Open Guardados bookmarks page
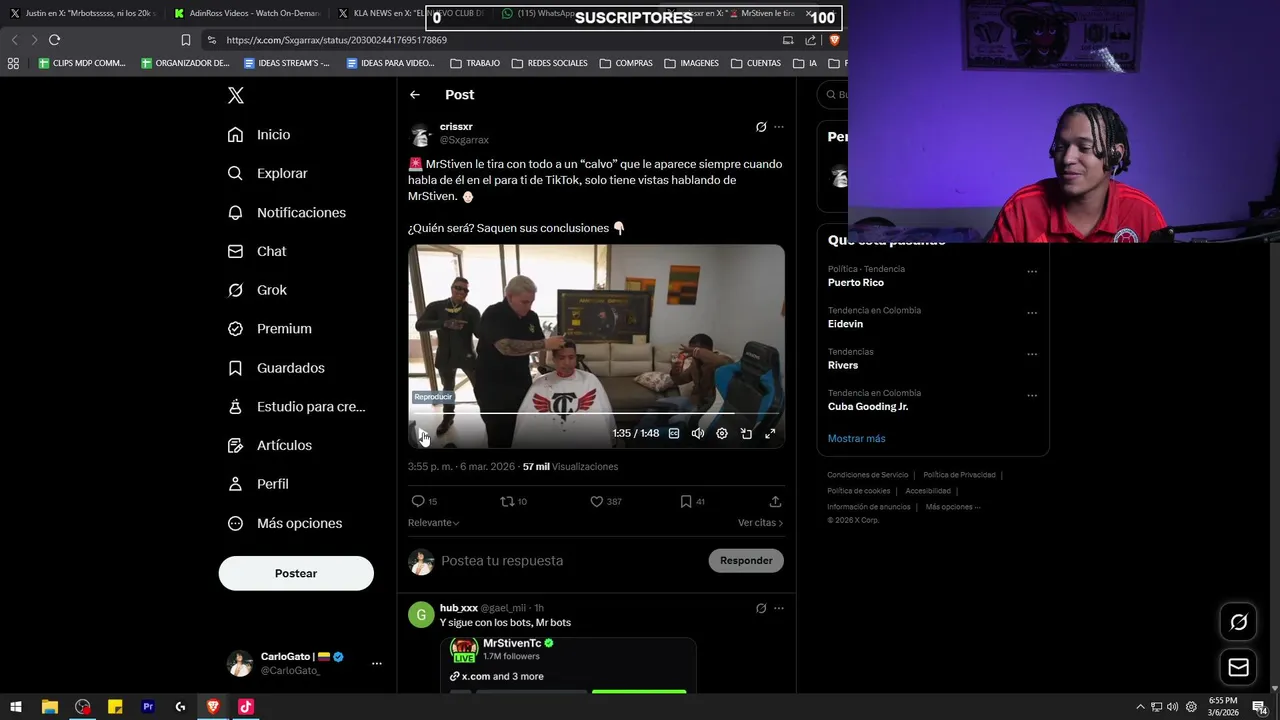The width and height of the screenshot is (1280, 720). tap(276, 368)
